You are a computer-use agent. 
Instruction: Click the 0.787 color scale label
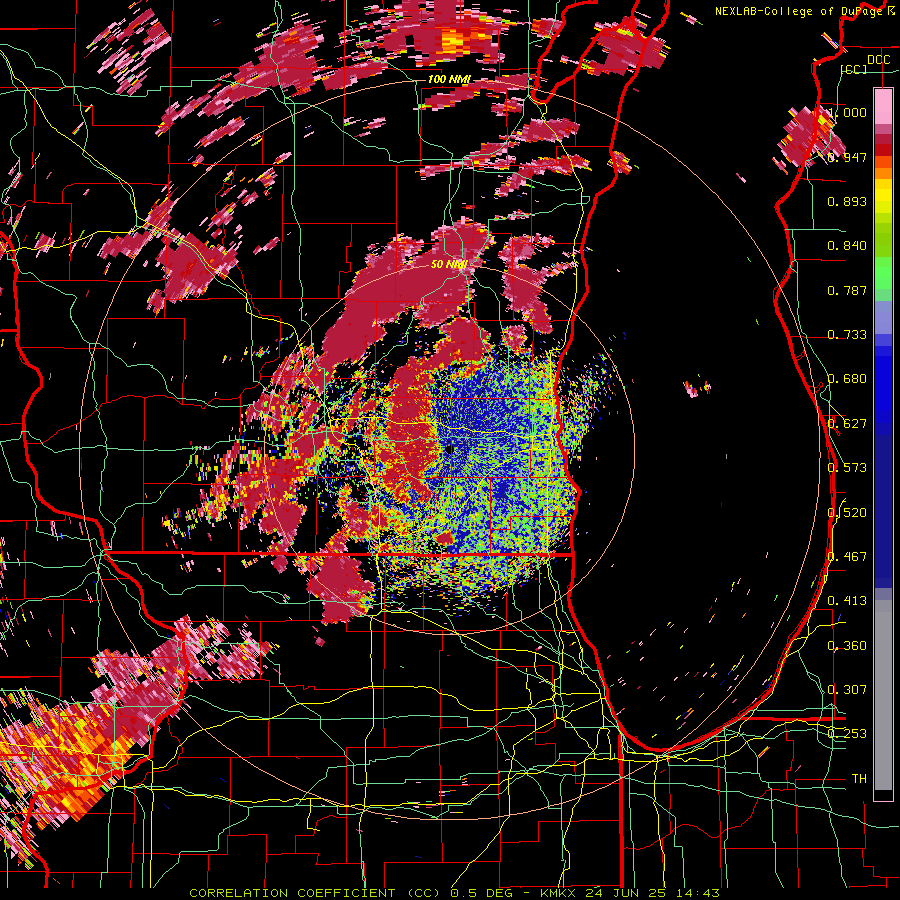click(847, 290)
